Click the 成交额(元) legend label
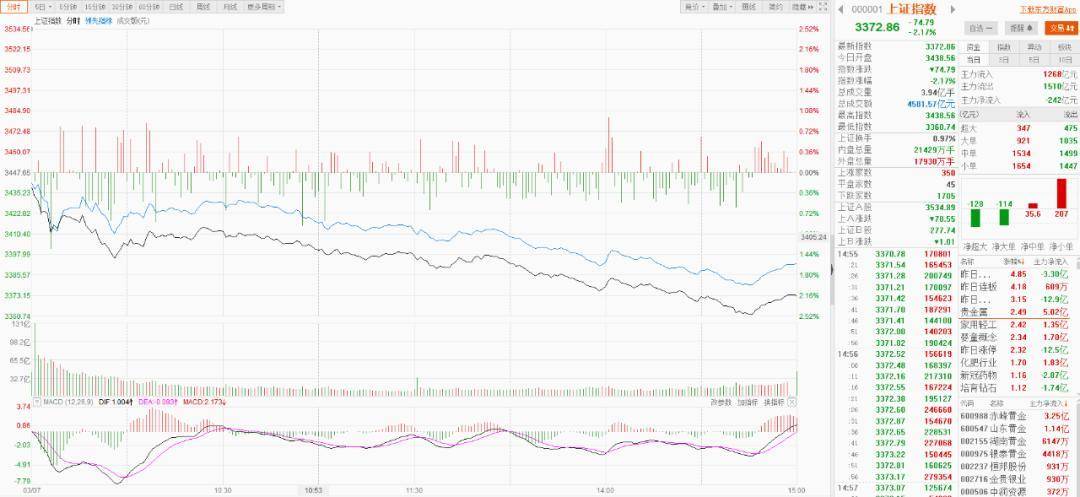1080x497 pixels. (x=132, y=21)
